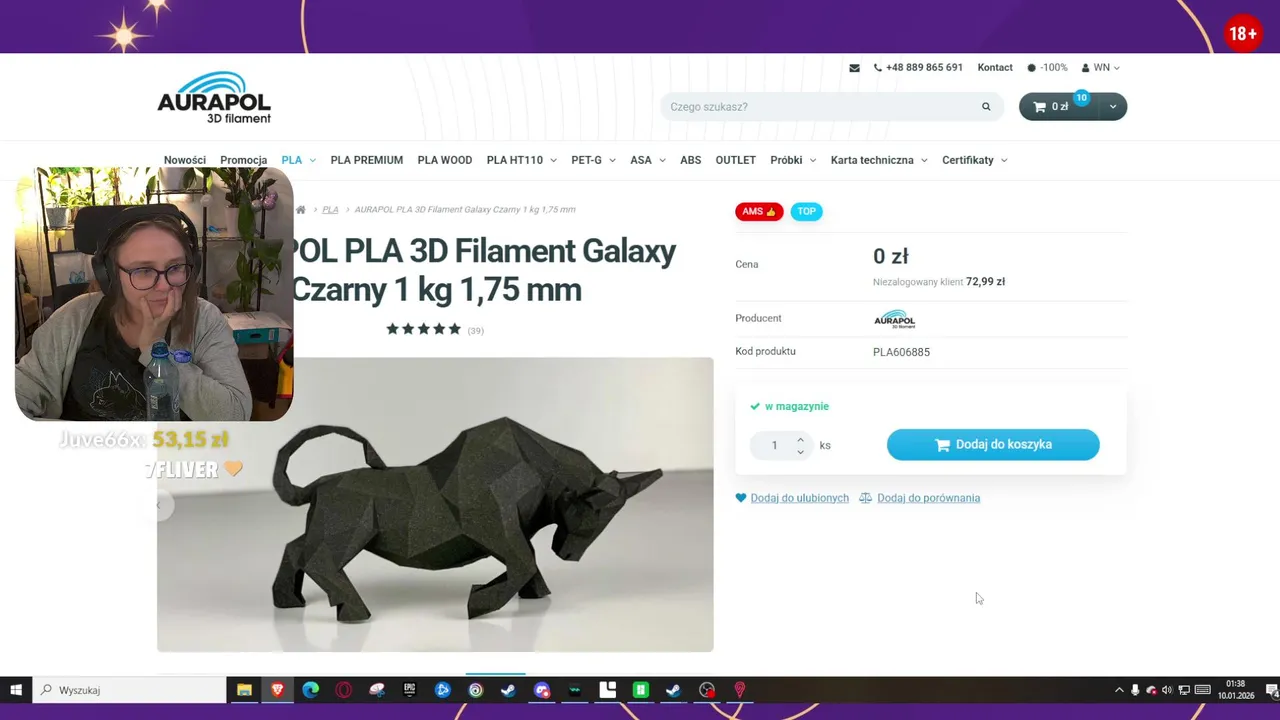Click the Dodaj do ulubionych link
The height and width of the screenshot is (720, 1280).
tap(800, 498)
